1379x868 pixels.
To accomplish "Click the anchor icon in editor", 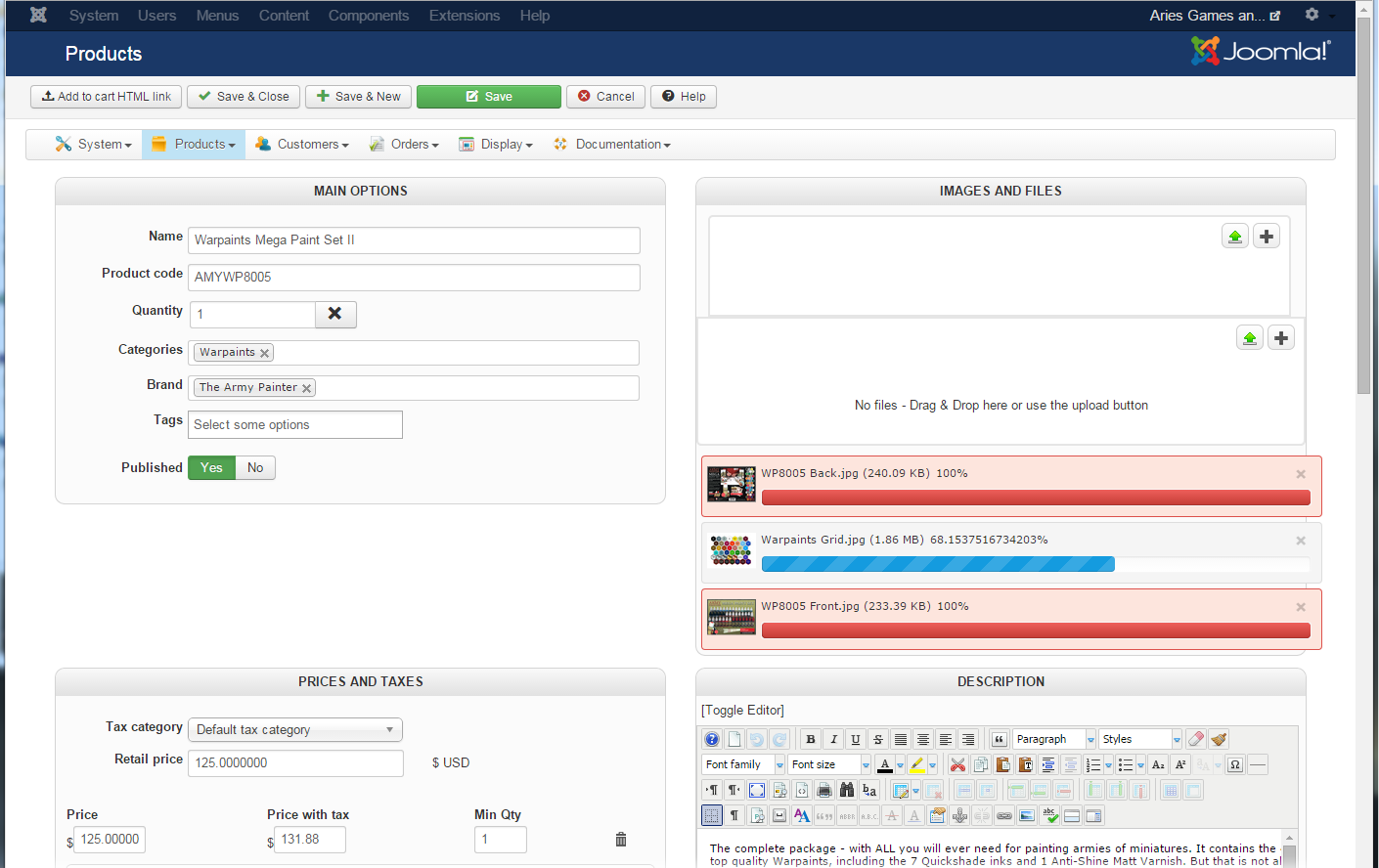I will (959, 815).
